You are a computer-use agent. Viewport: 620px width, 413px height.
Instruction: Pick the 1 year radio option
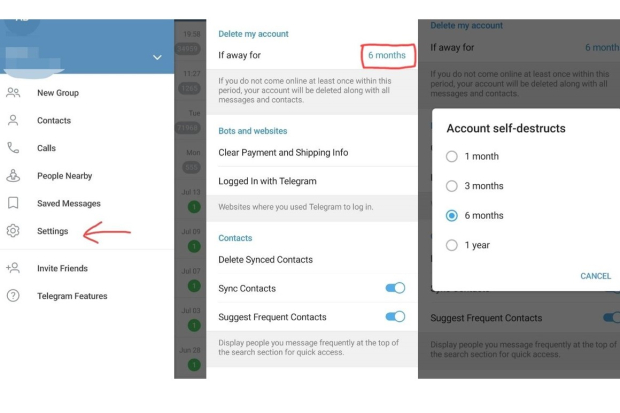point(452,245)
